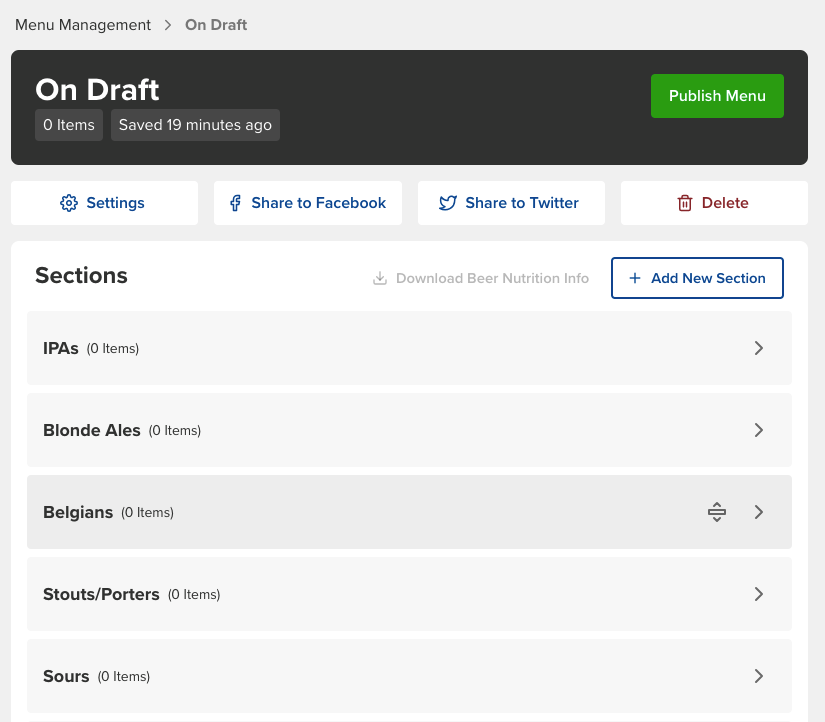Click the red trash can icon
The width and height of the screenshot is (825, 722).
pos(685,203)
